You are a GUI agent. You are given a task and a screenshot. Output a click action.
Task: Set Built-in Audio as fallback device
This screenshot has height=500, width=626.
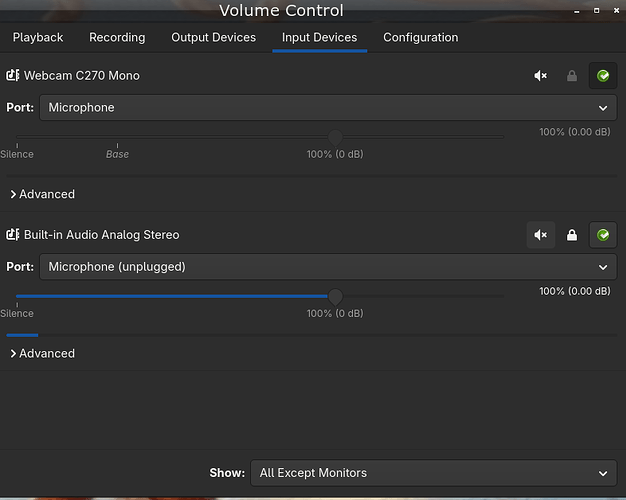[x=603, y=235]
